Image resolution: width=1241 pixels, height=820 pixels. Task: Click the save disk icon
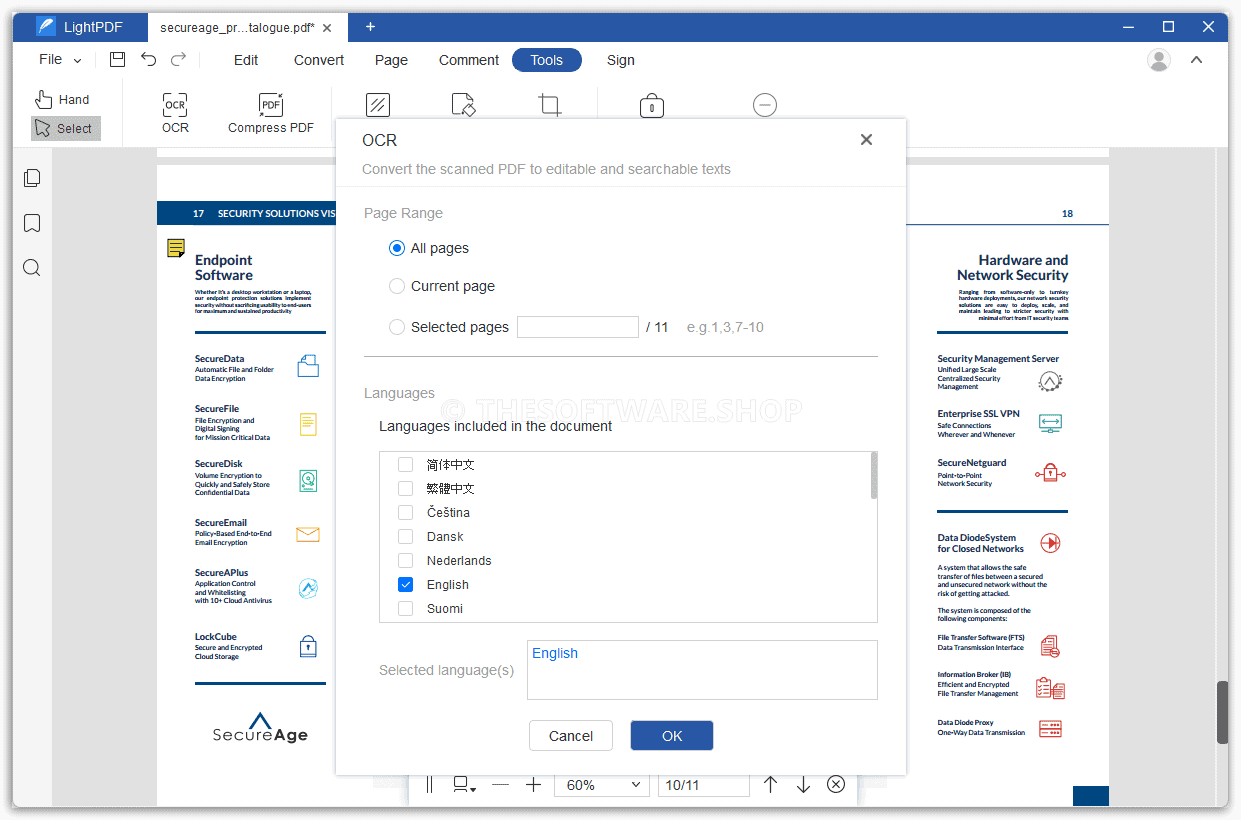pyautogui.click(x=117, y=60)
